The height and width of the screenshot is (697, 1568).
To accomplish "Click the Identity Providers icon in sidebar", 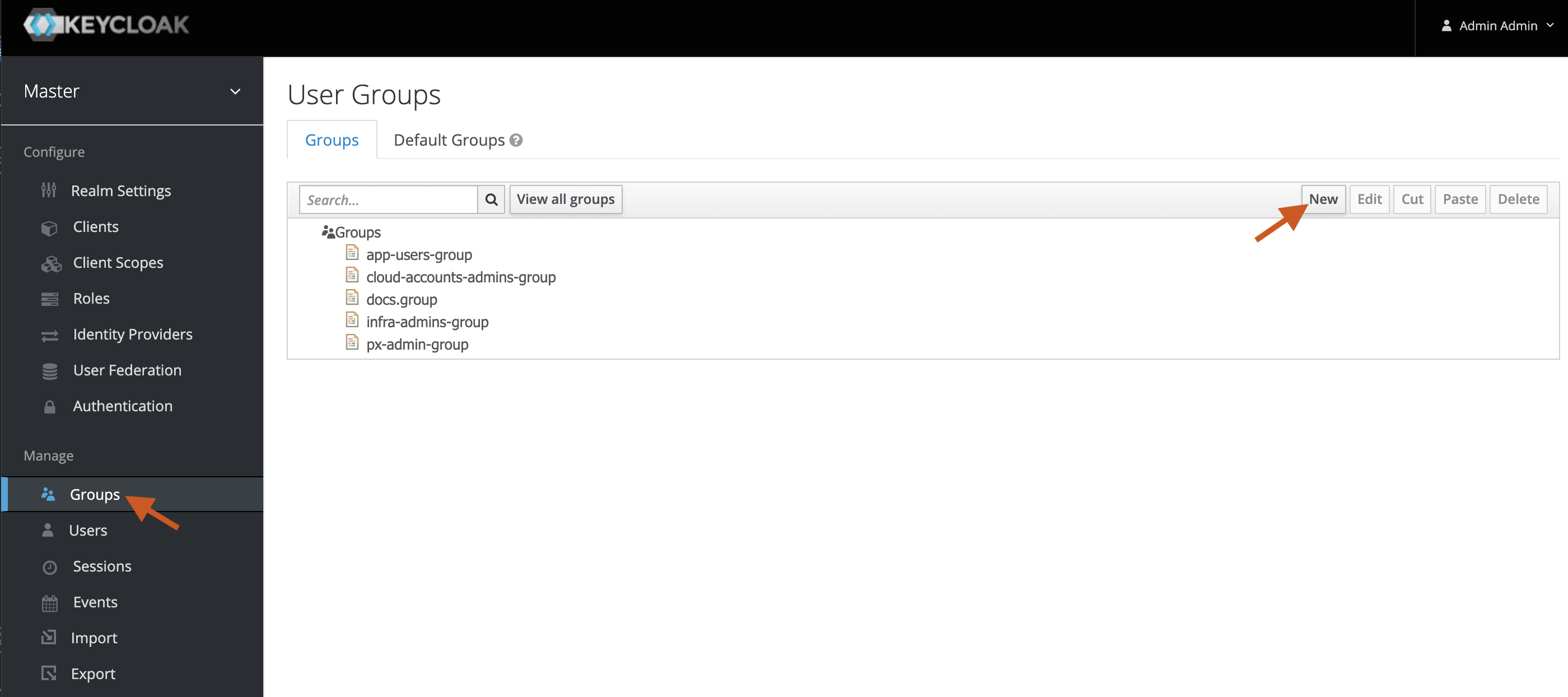I will tap(48, 333).
